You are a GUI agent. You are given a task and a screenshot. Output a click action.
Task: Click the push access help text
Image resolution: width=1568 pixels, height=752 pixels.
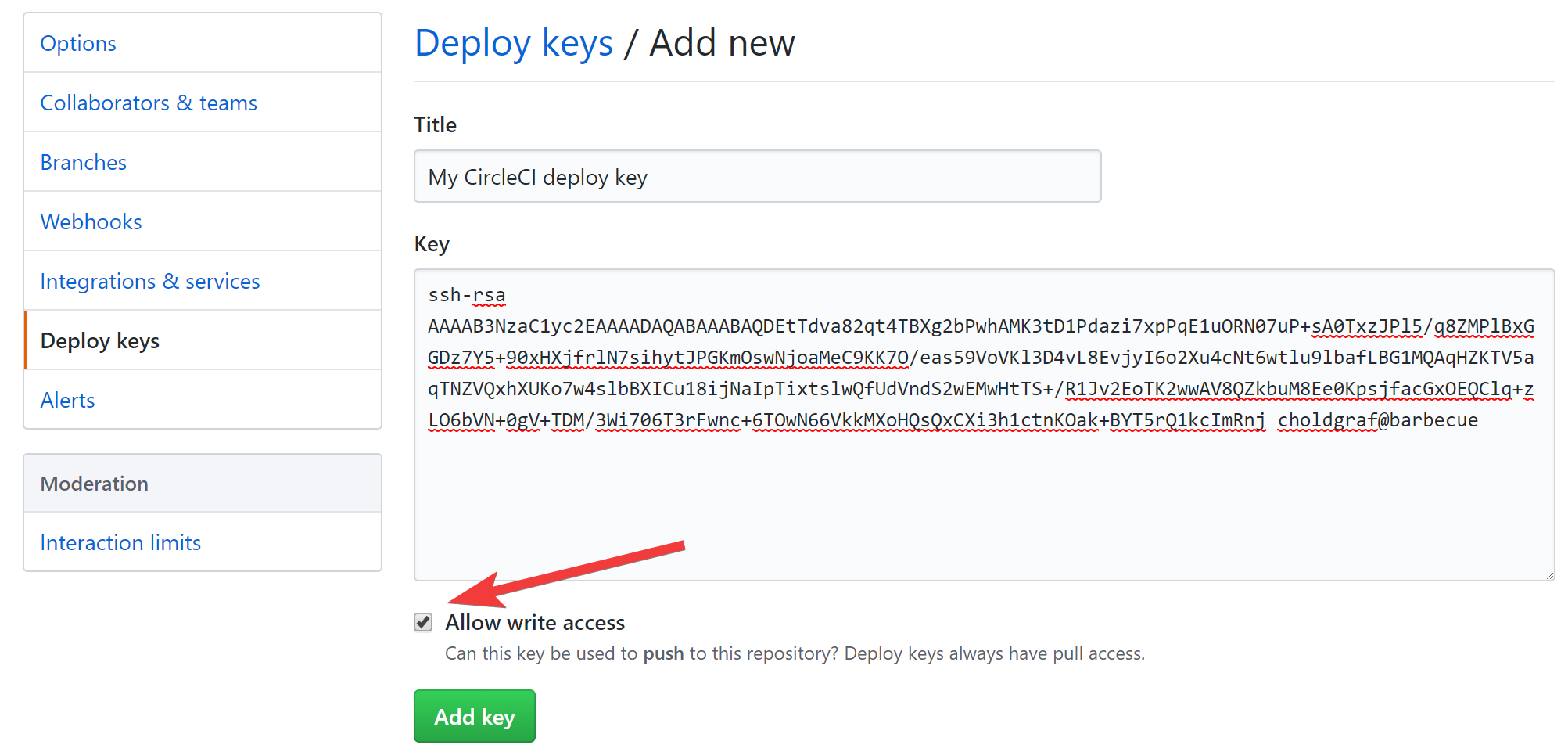coord(795,654)
